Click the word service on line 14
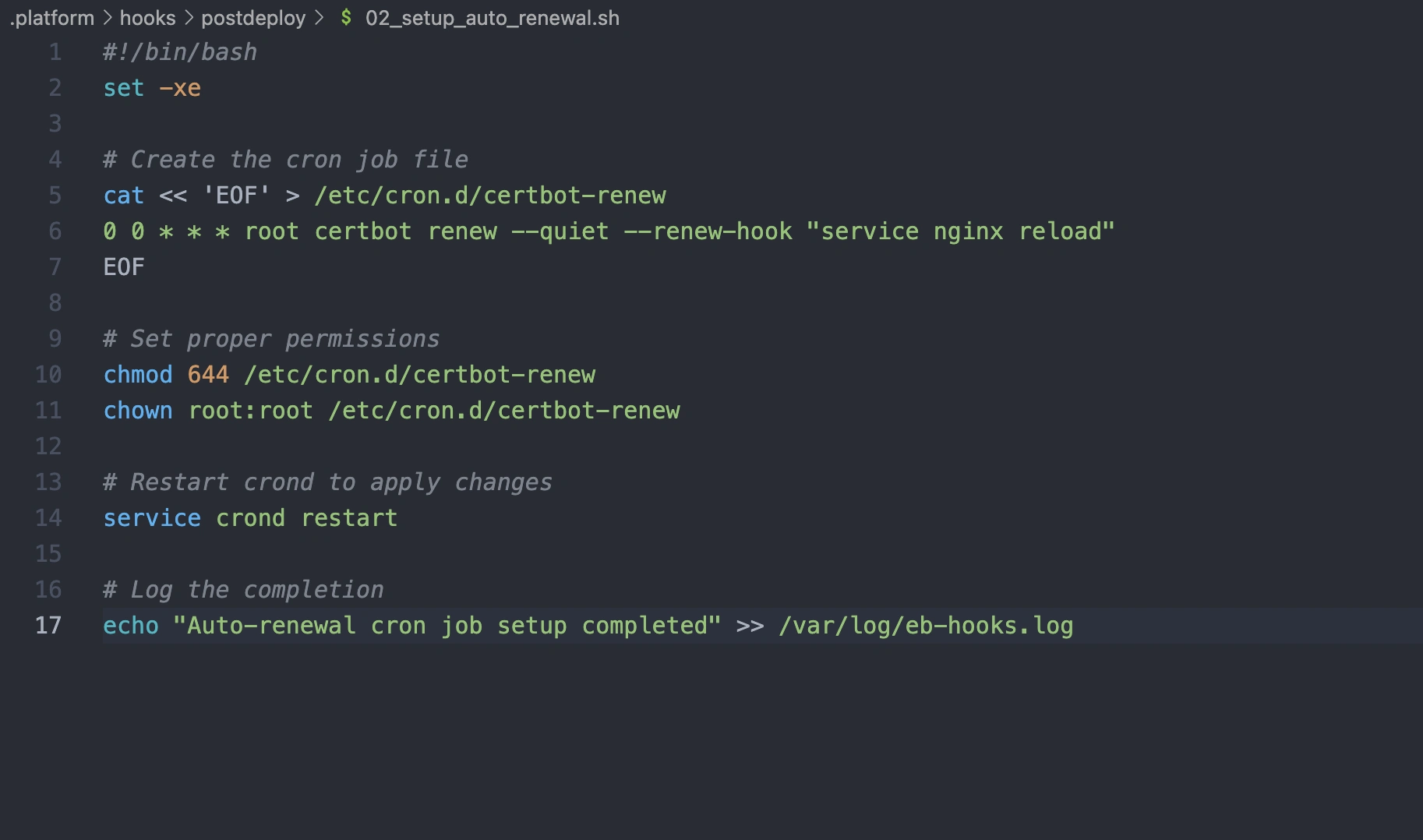This screenshot has width=1423, height=840. 152,518
